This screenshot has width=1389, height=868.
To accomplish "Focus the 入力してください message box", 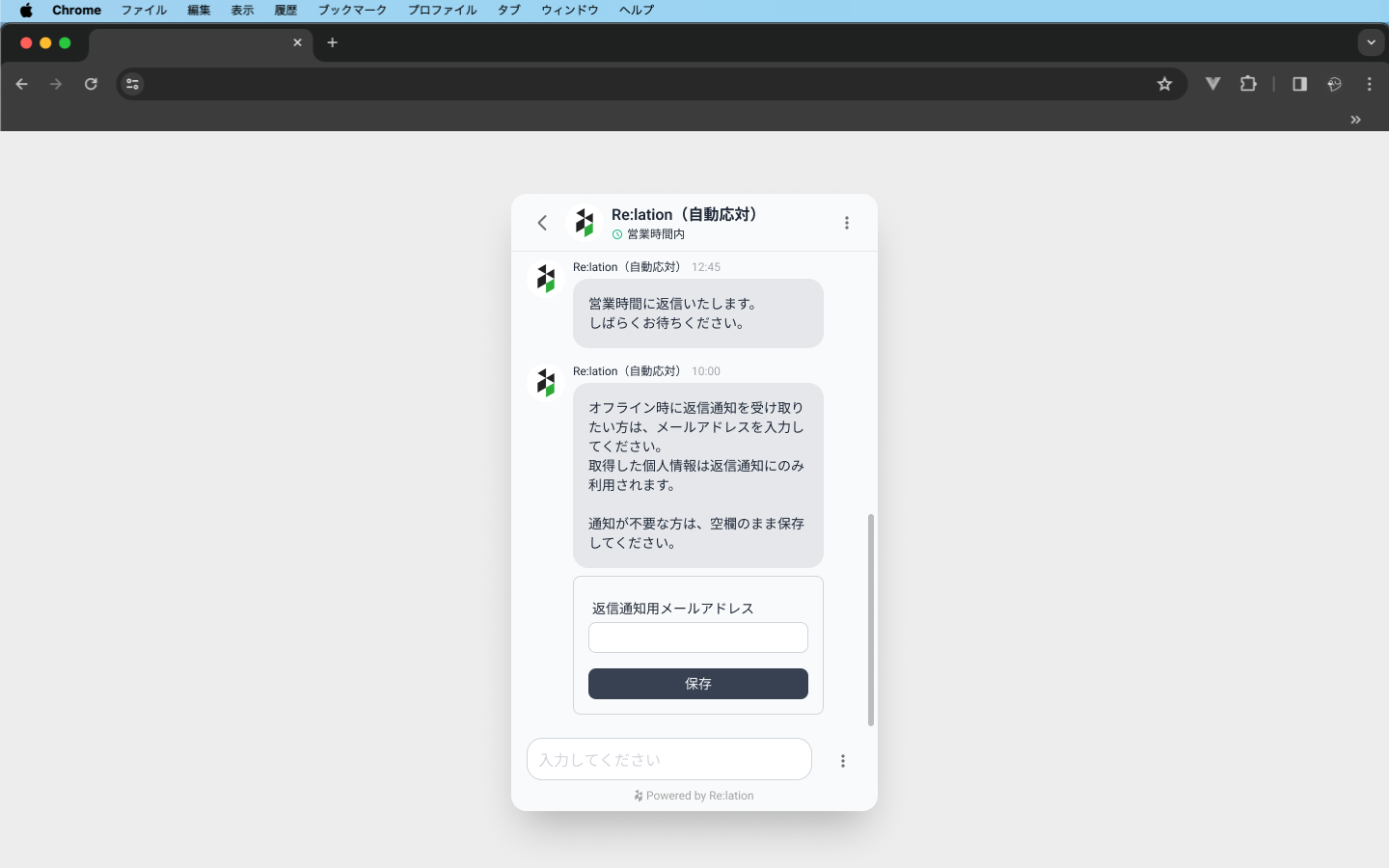I will click(669, 760).
